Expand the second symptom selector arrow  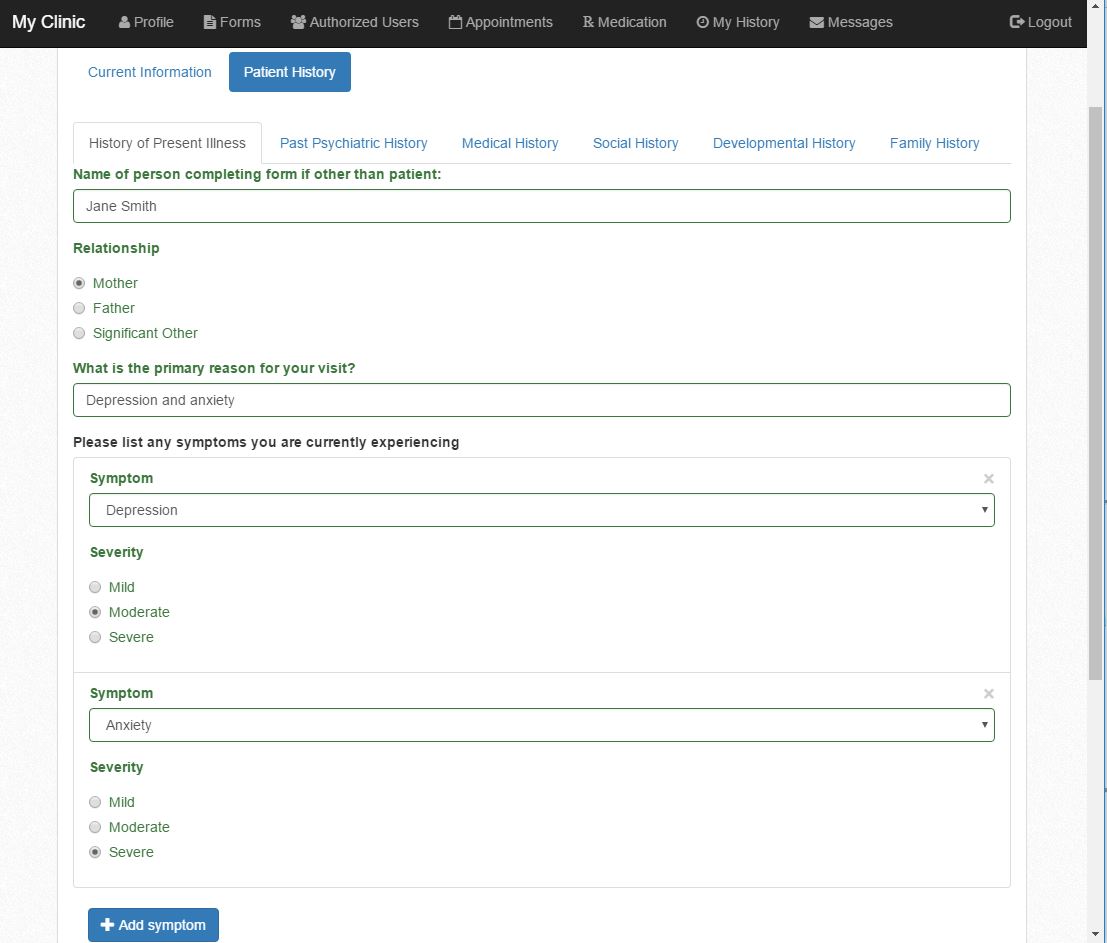(985, 725)
